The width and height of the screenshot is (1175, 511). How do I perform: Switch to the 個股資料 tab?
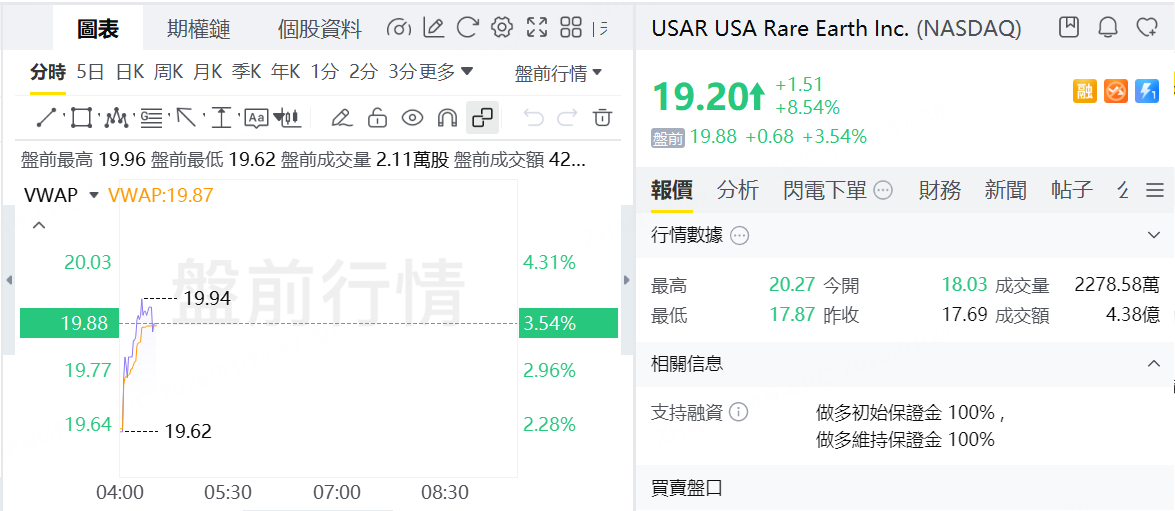tap(319, 29)
